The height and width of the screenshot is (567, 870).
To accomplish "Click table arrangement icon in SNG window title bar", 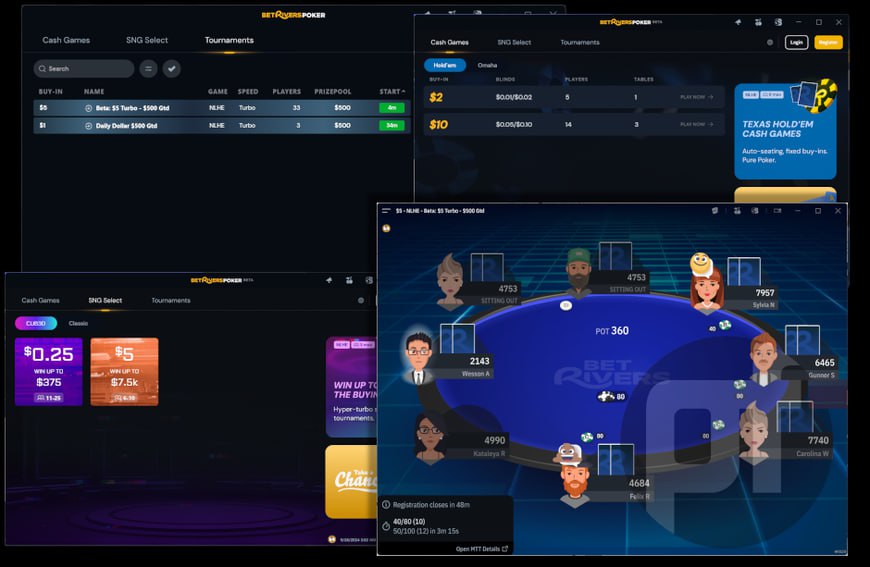I will pyautogui.click(x=349, y=280).
